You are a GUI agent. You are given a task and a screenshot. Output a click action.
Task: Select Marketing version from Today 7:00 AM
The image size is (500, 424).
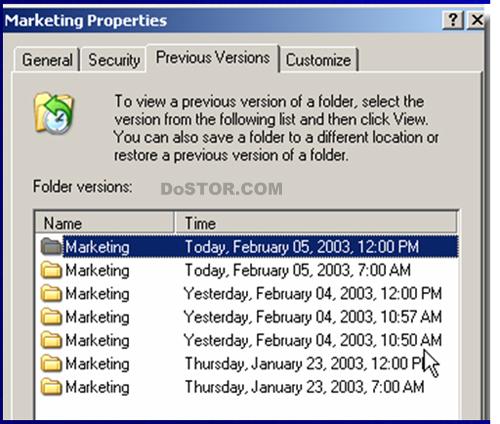(247, 270)
